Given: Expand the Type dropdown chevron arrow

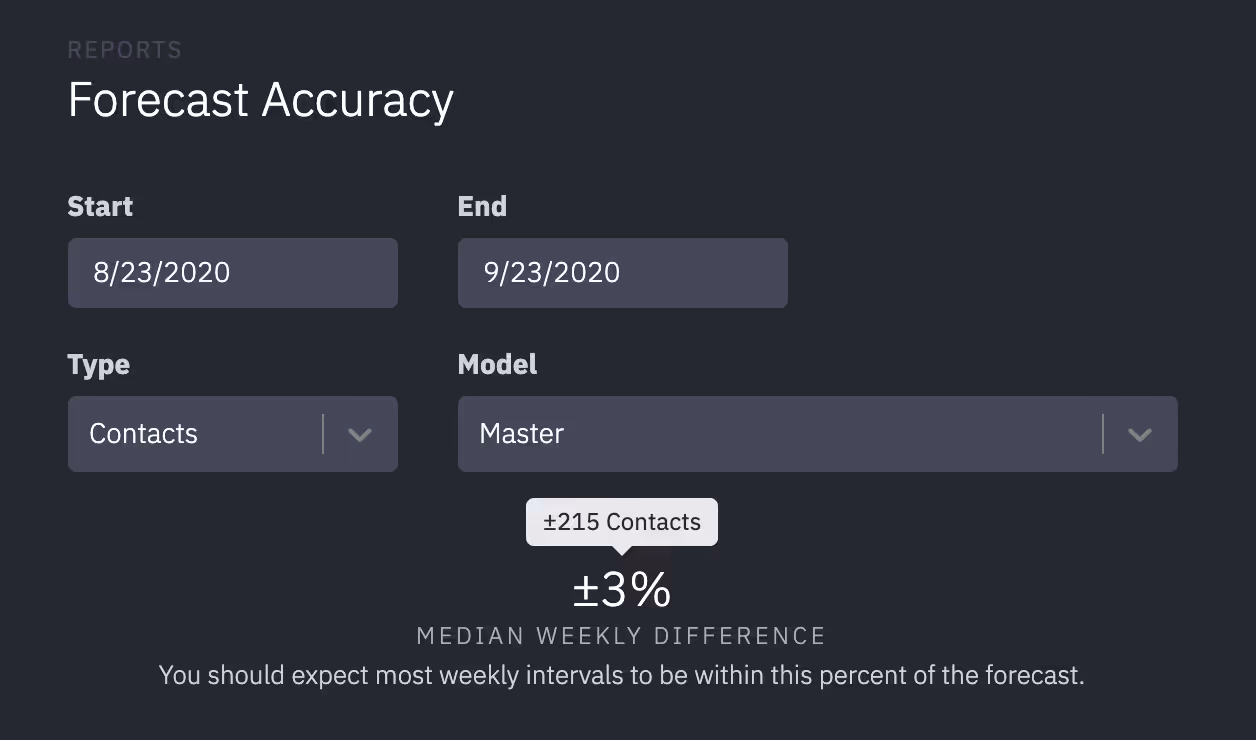Looking at the screenshot, I should pyautogui.click(x=360, y=434).
